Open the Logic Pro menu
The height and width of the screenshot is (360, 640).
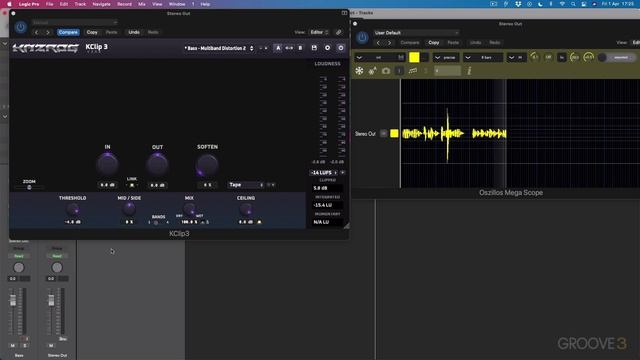point(29,4)
